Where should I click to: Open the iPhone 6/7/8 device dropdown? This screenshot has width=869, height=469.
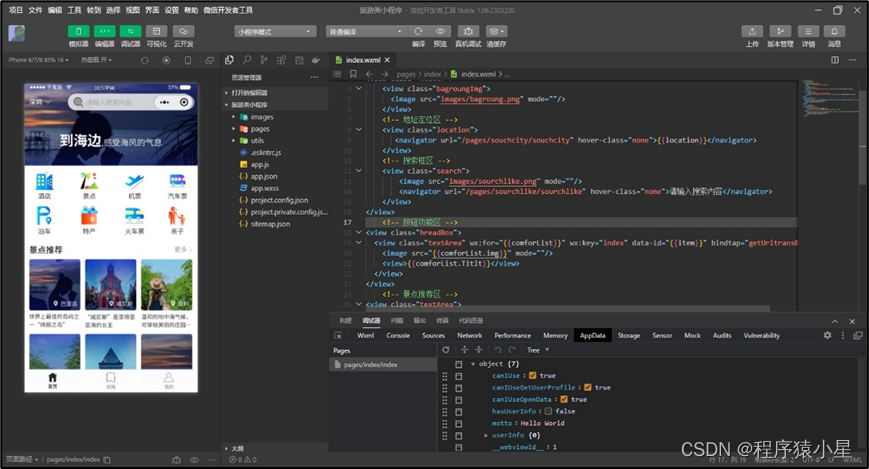click(38, 60)
